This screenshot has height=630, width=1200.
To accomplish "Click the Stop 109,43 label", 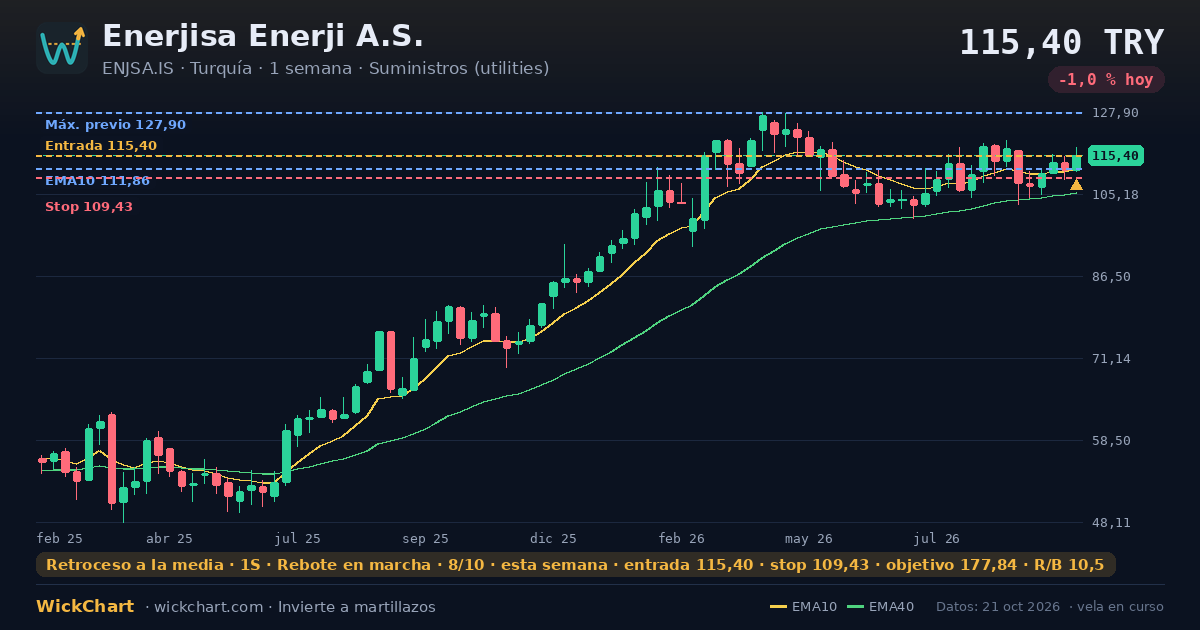I will coord(89,207).
